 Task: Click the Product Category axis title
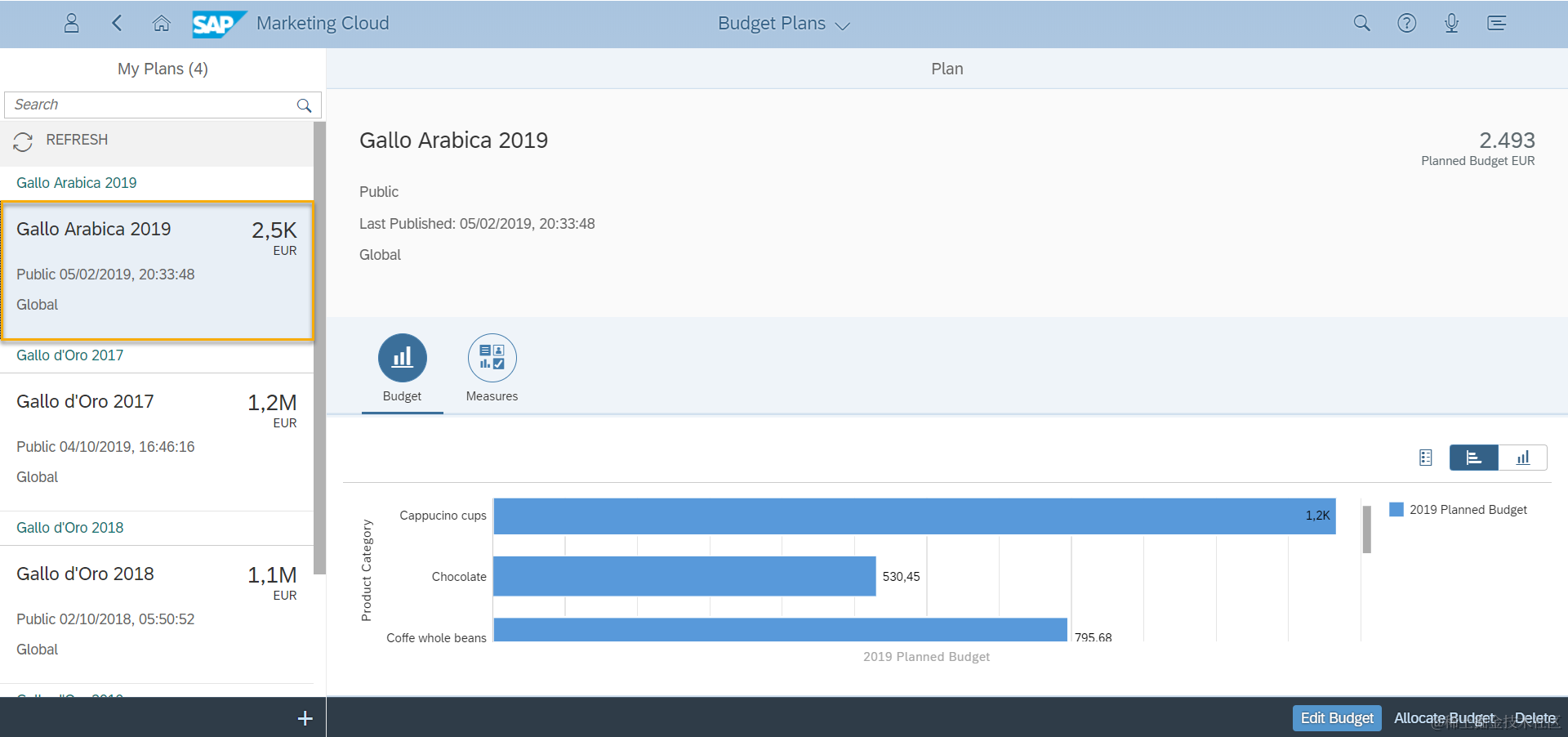[x=367, y=570]
